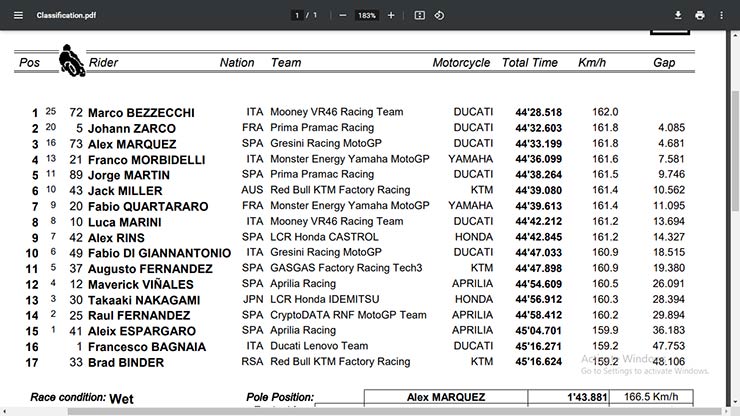Print the PDF document
The image size is (740, 416).
(x=700, y=16)
